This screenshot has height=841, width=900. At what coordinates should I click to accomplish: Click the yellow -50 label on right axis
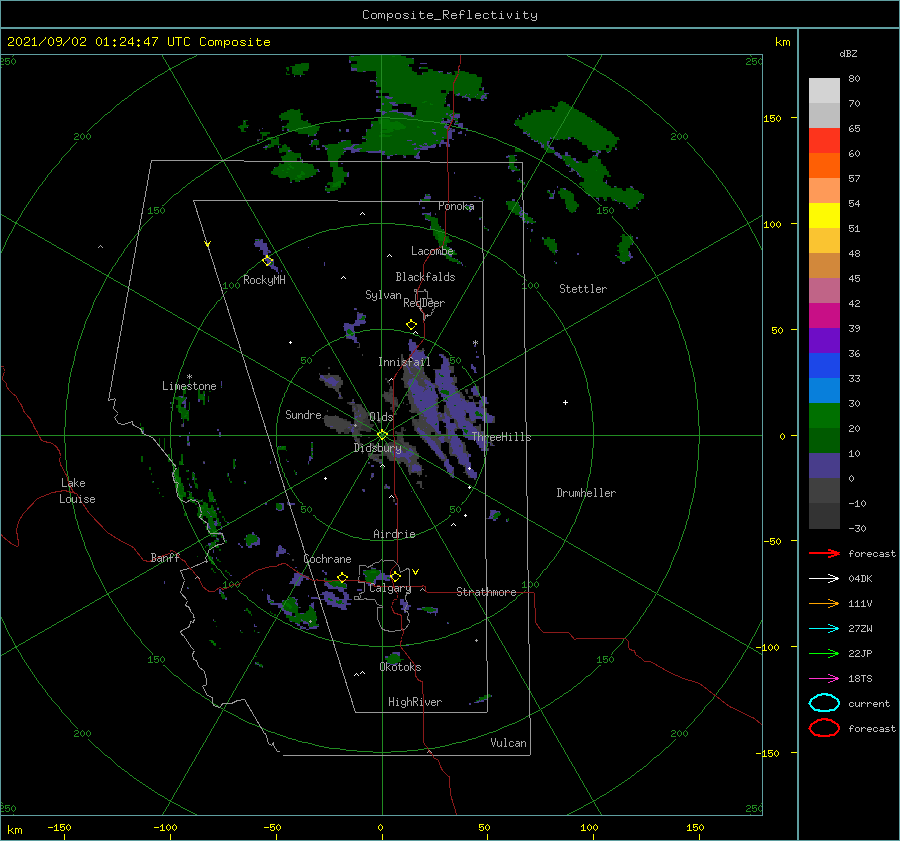point(771,541)
